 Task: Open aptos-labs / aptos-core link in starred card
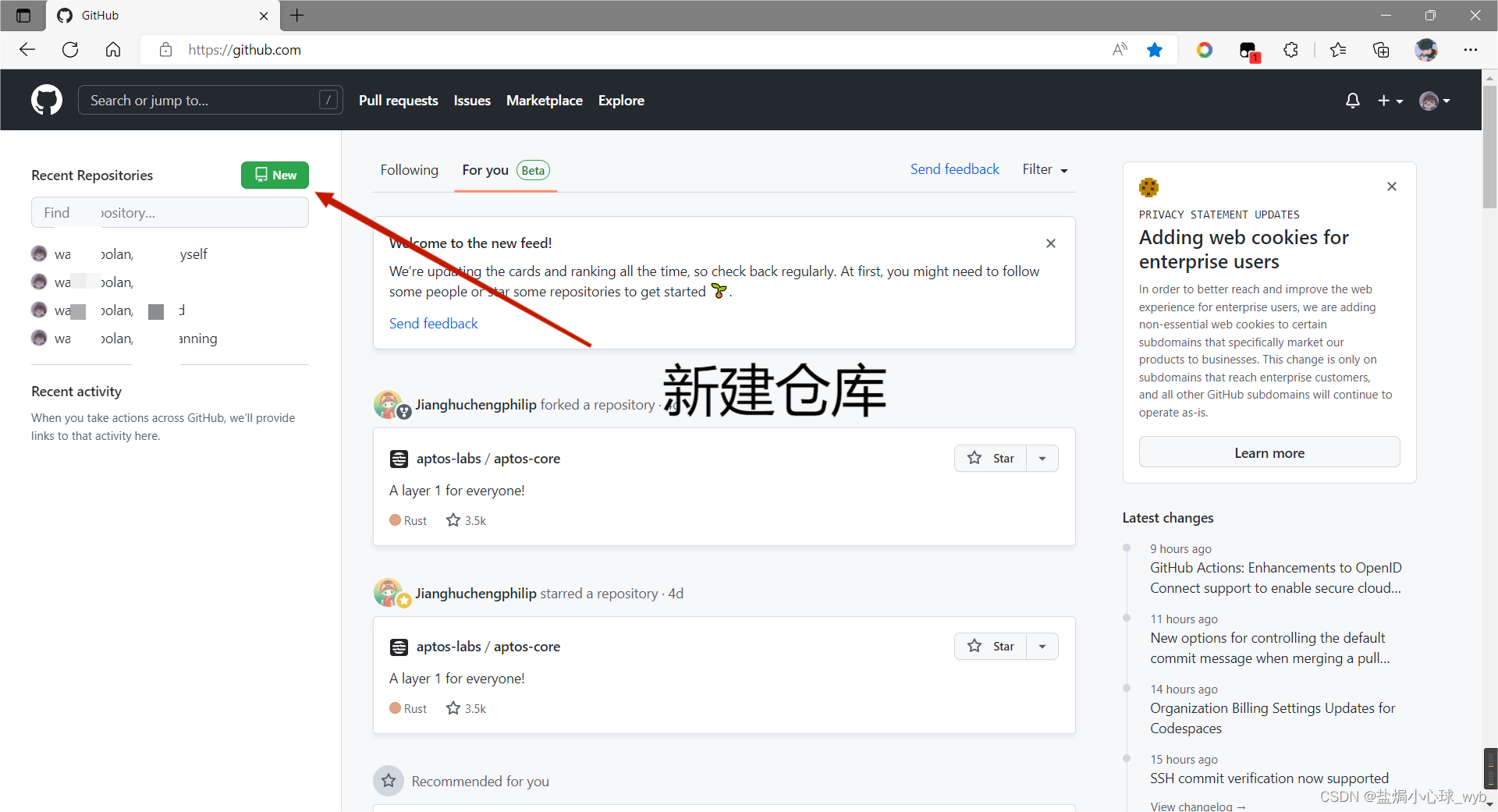(488, 647)
